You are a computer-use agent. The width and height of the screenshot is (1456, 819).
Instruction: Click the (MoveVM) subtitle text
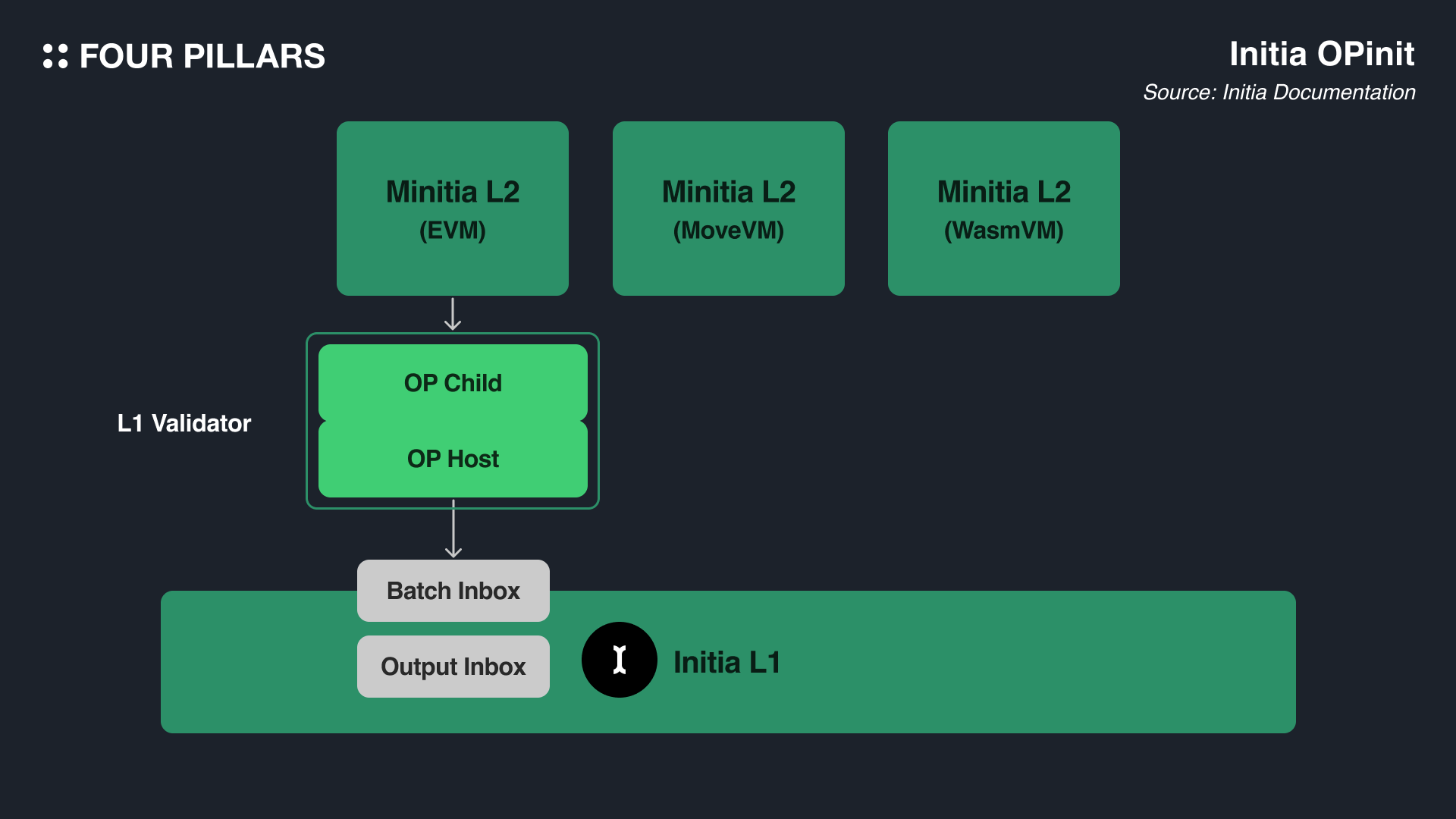pos(728,231)
